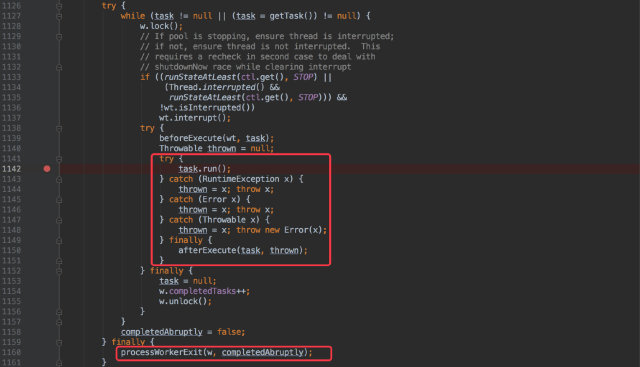Image resolution: width=640 pixels, height=367 pixels.
Task: Fold the try at line 1141
Action: click(59, 159)
